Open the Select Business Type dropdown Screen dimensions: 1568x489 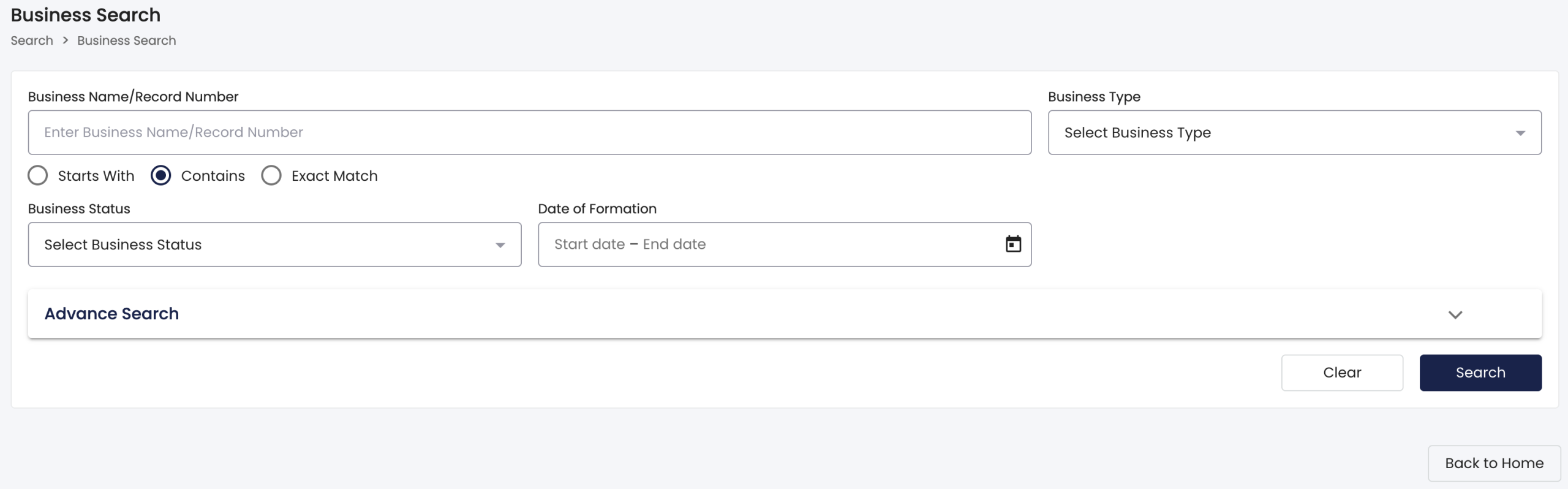pyautogui.click(x=1286, y=133)
